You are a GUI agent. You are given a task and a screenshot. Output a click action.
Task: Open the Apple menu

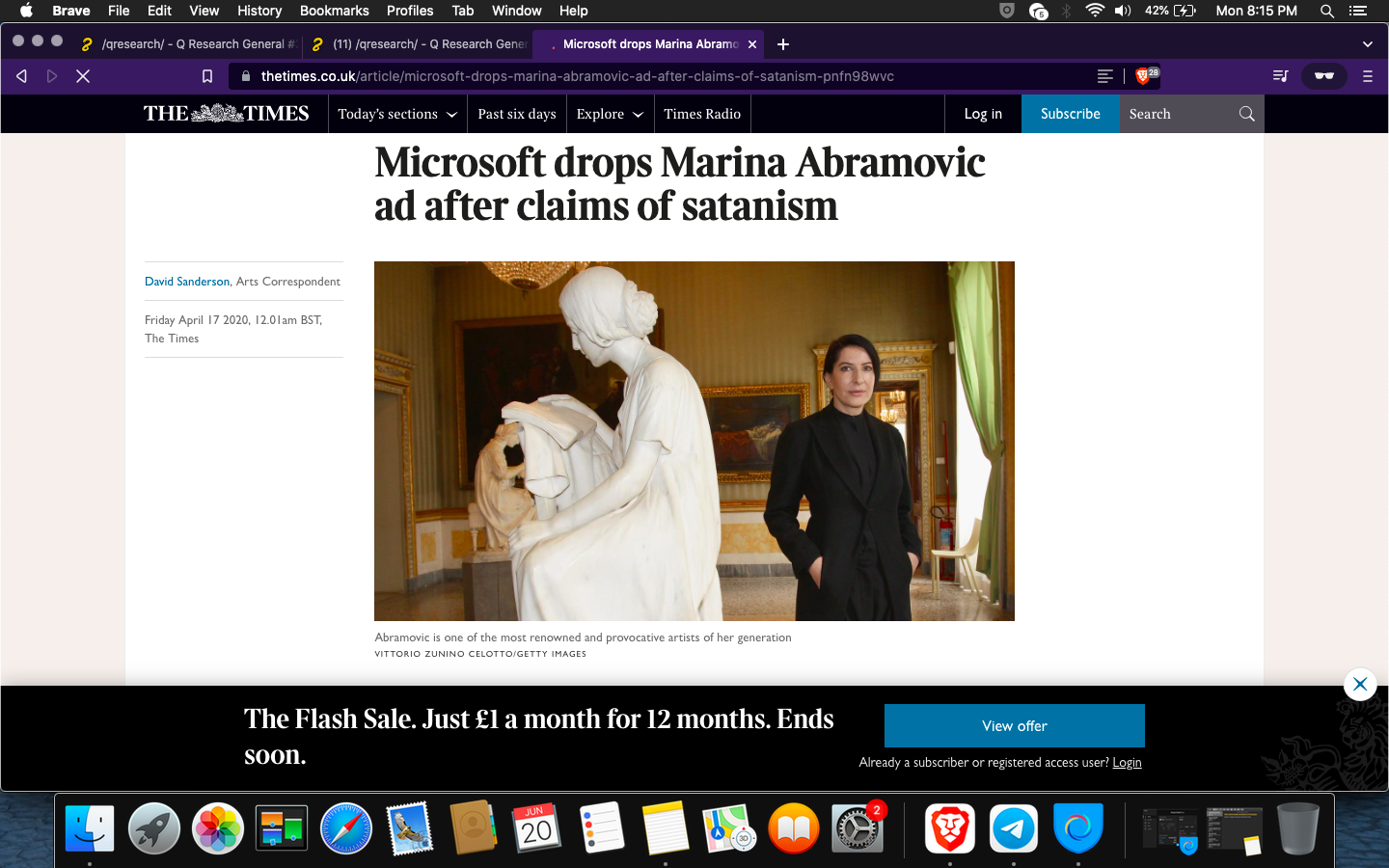click(26, 11)
